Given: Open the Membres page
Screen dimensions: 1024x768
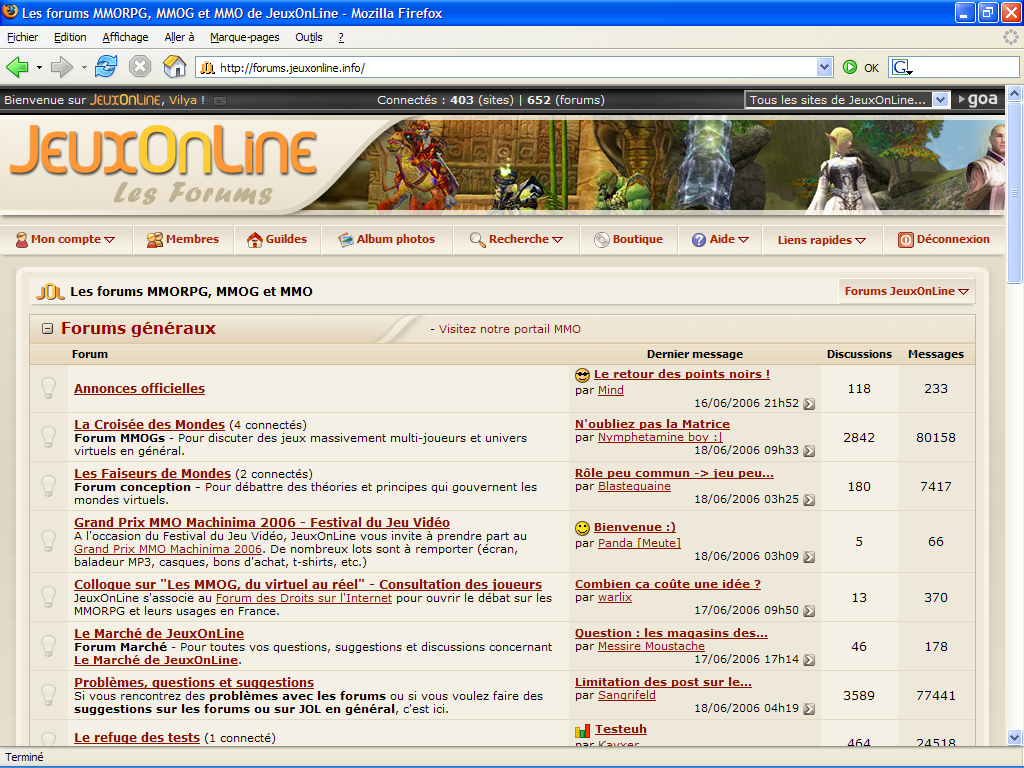Looking at the screenshot, I should 183,240.
